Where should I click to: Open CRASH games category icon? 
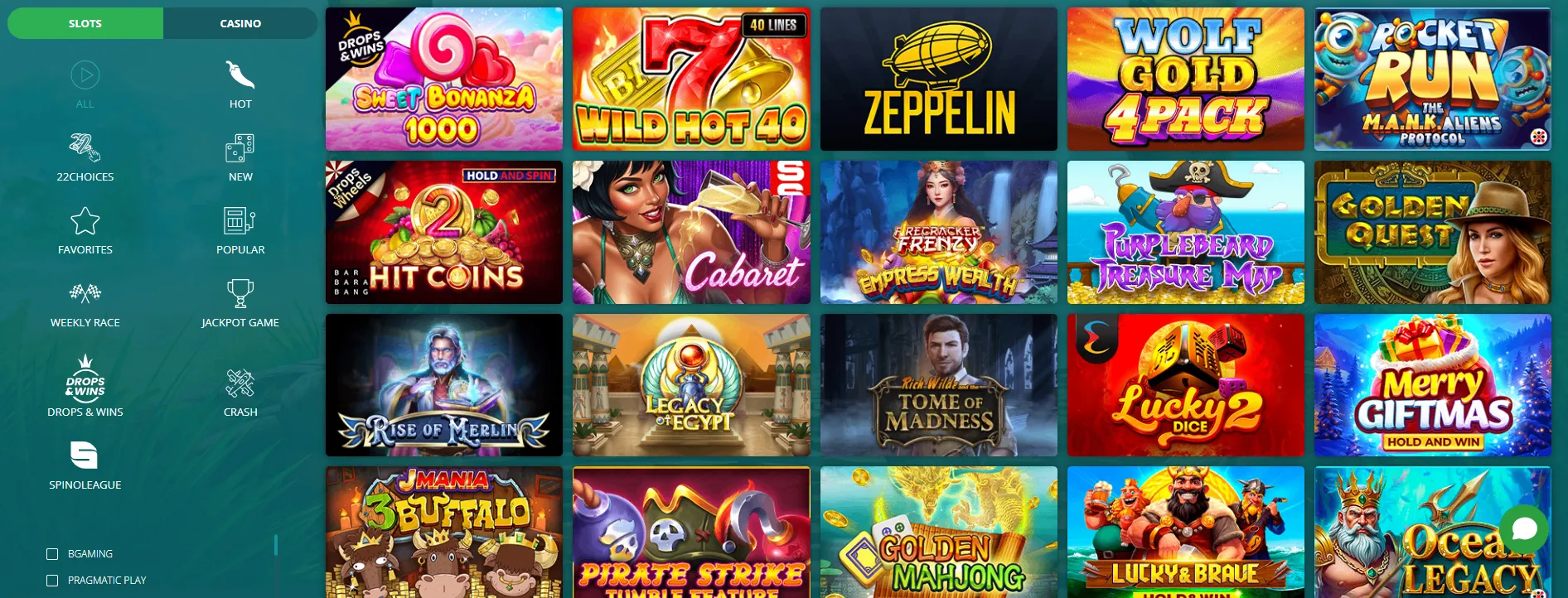coord(240,383)
